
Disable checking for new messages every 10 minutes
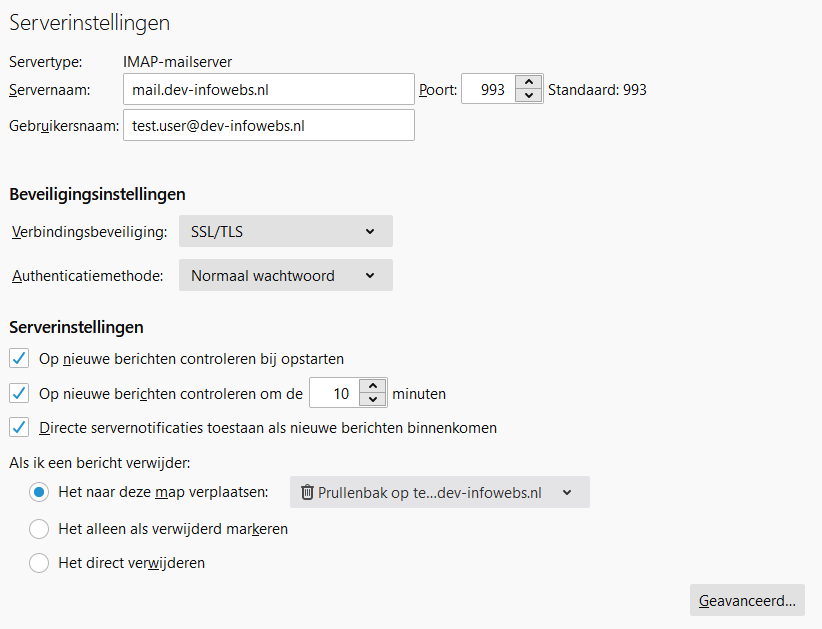click(18, 393)
